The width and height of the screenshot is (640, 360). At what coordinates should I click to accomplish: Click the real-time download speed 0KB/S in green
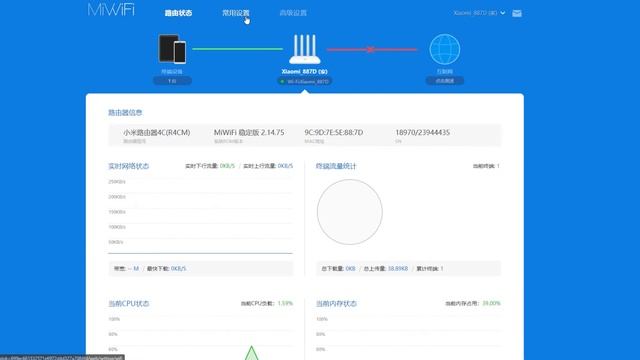(227, 166)
